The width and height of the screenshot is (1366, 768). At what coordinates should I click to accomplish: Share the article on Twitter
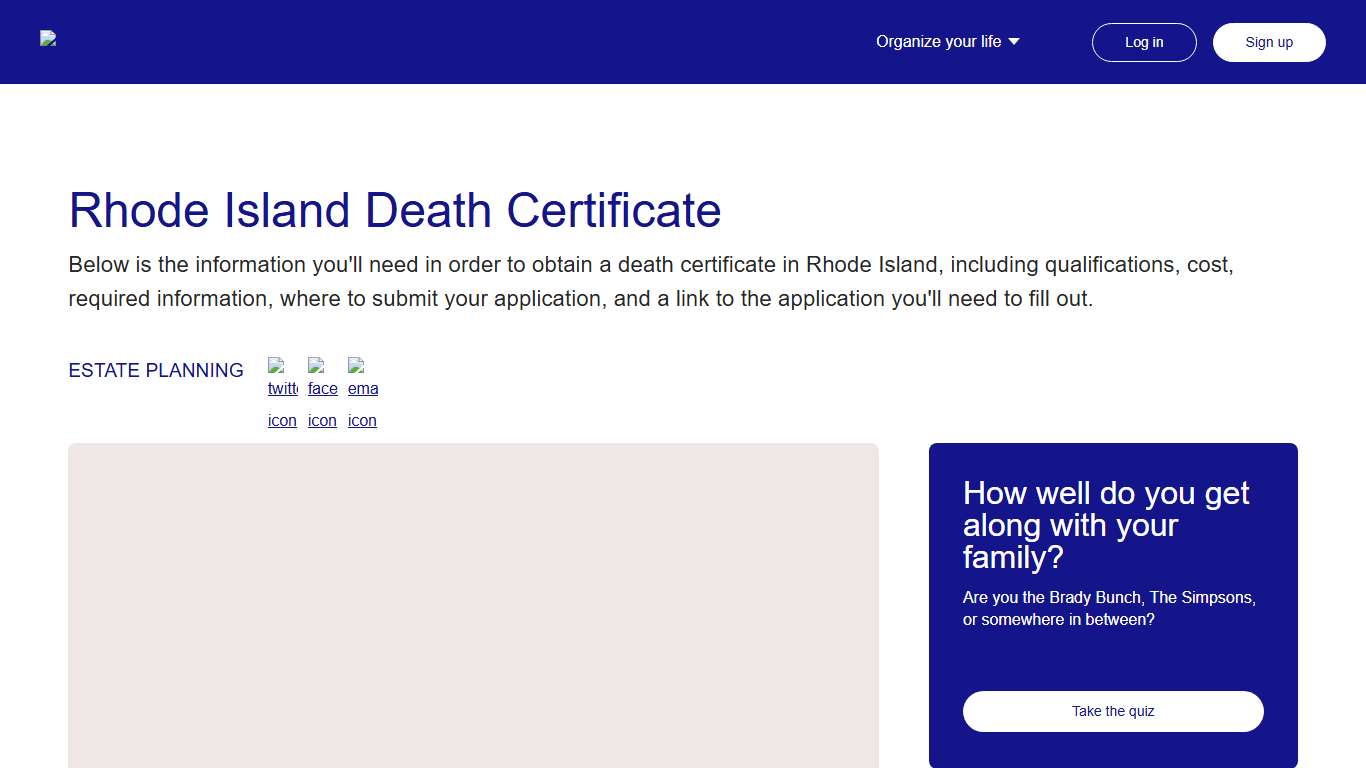click(282, 390)
